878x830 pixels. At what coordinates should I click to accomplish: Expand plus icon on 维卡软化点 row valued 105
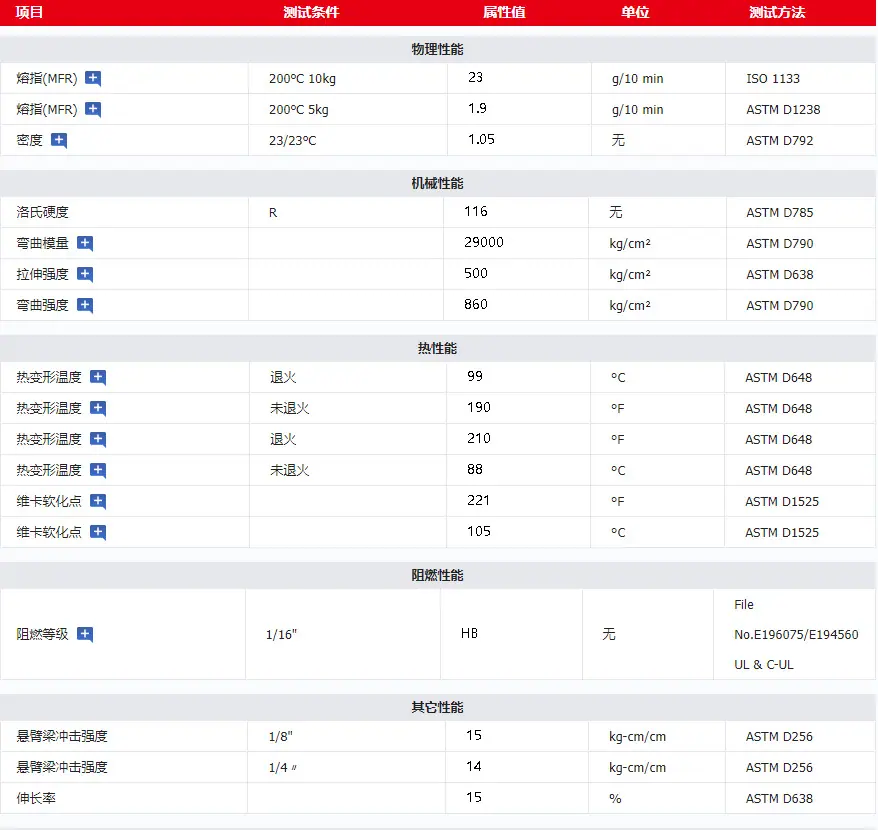tap(98, 532)
